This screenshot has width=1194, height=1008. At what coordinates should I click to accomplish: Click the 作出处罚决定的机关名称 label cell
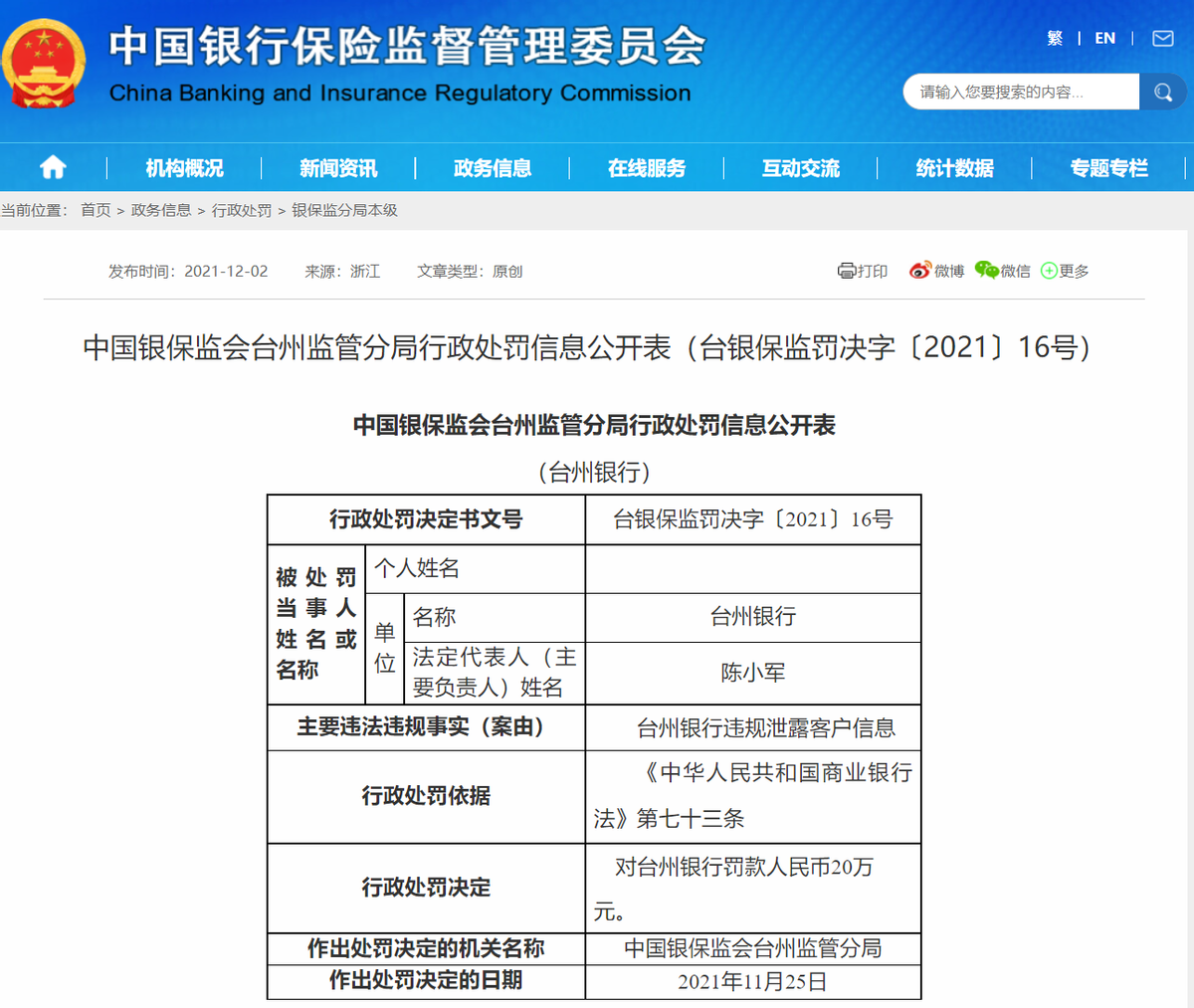pyautogui.click(x=426, y=948)
